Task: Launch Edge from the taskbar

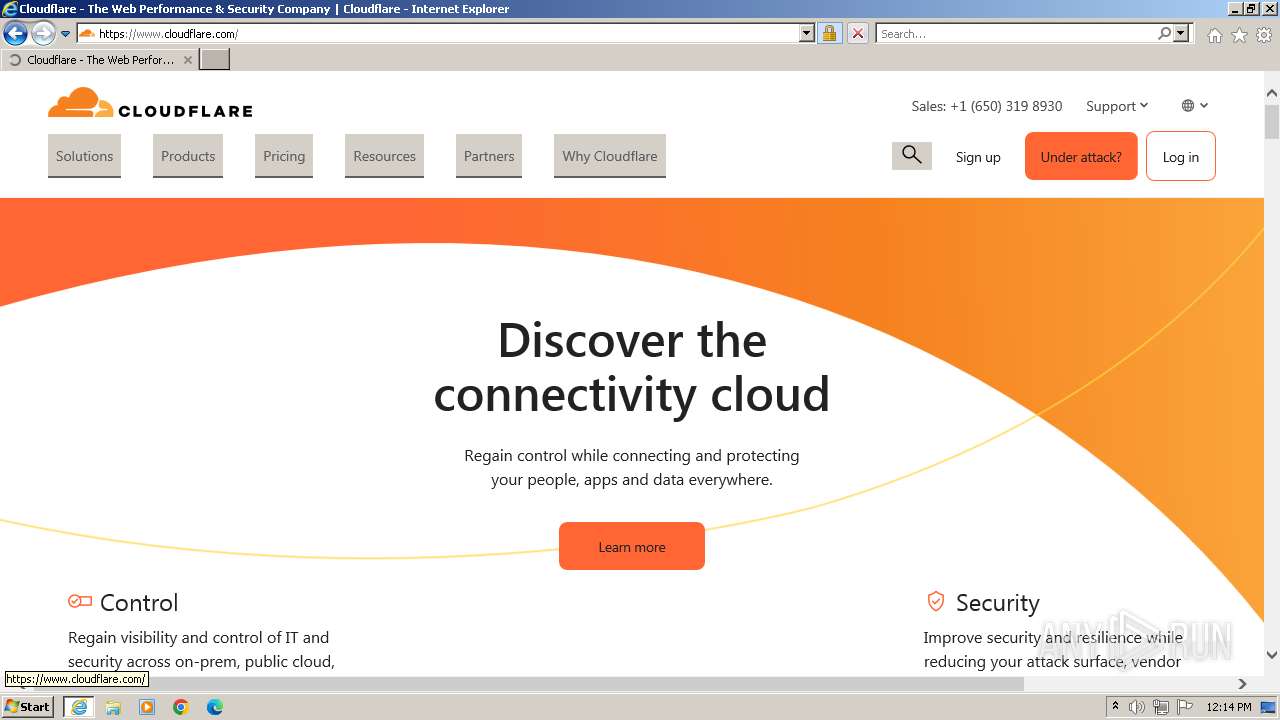Action: point(215,707)
